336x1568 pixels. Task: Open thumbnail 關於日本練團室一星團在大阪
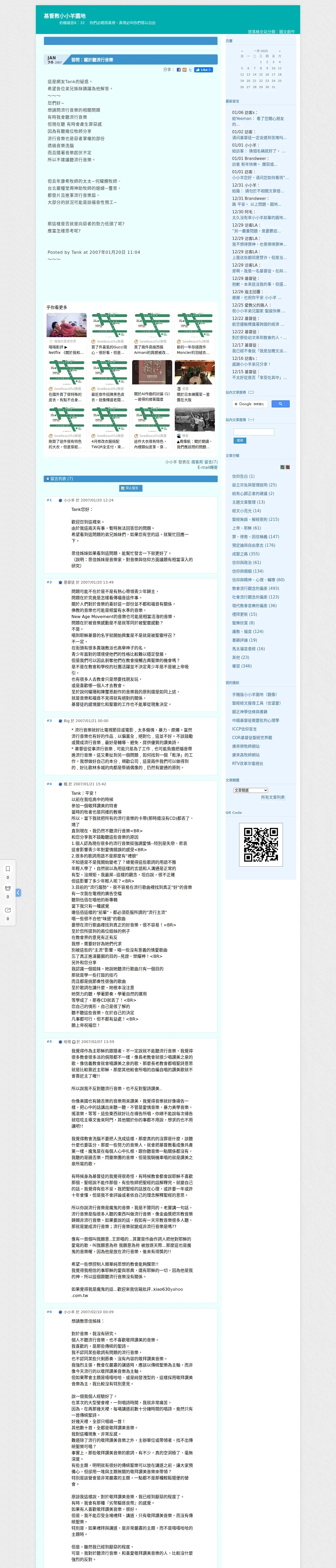(194, 382)
